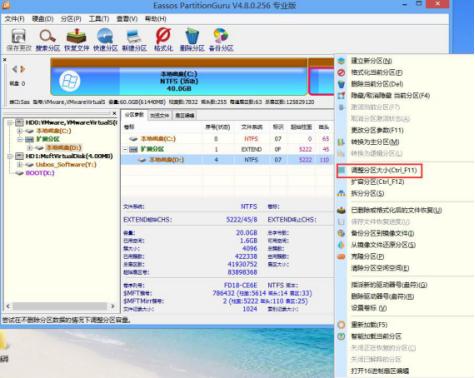Choose 已删除或格式化后的文件恢复(U) menu entry

coord(396,210)
